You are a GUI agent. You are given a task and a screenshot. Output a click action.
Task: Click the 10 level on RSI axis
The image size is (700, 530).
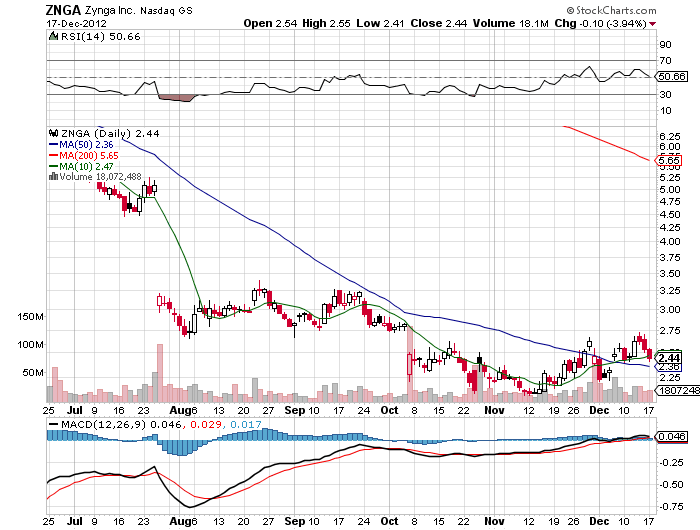[665, 110]
